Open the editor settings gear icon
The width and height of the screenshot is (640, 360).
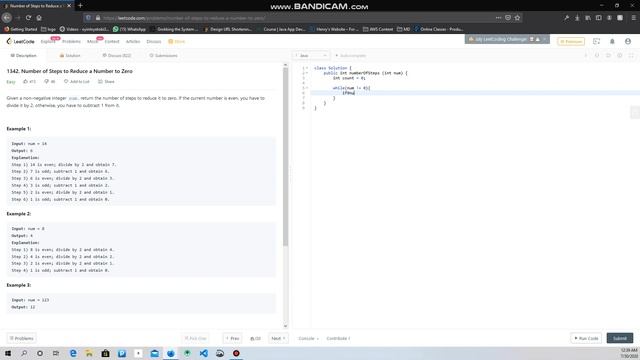[620, 56]
